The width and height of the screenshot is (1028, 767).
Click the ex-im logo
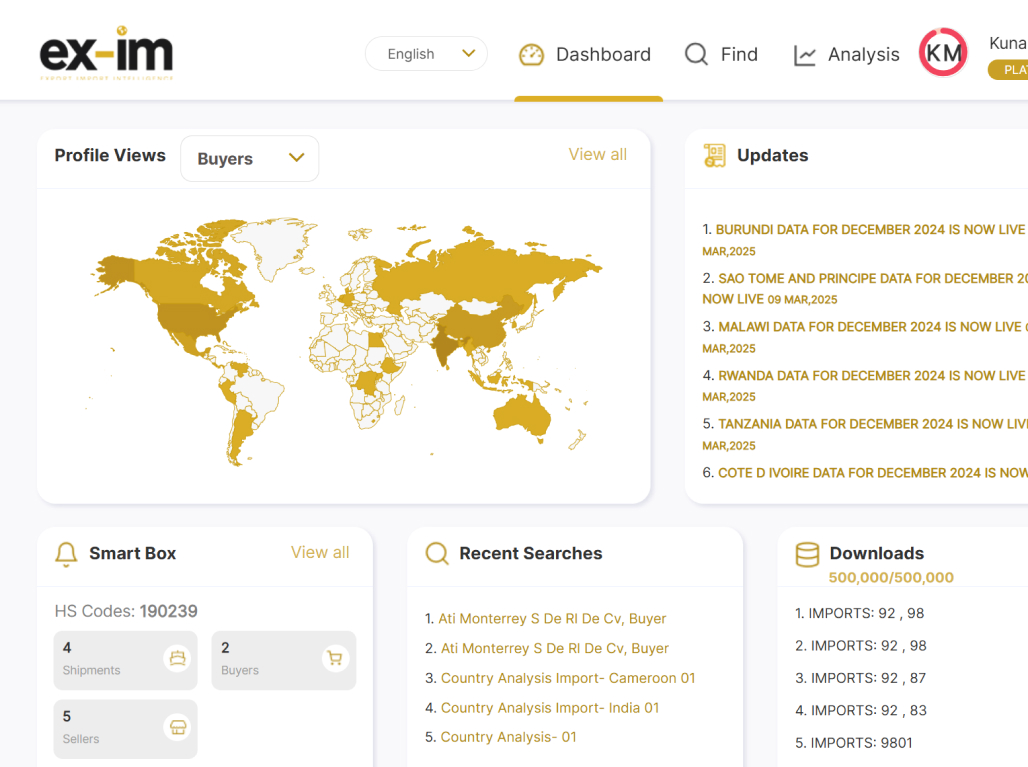click(106, 53)
